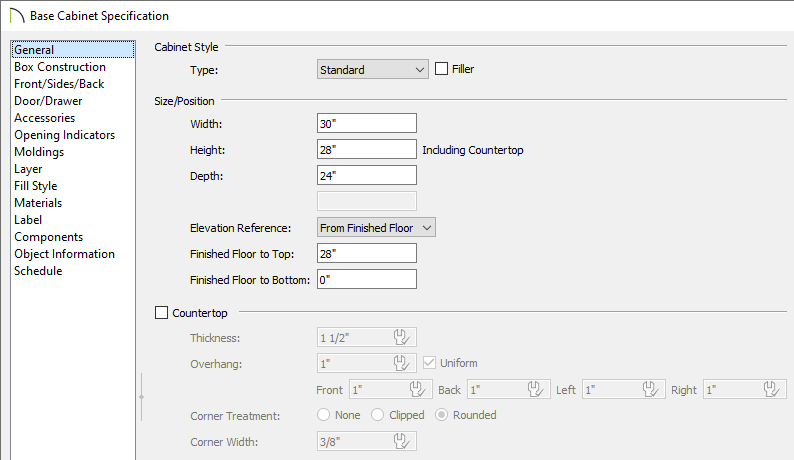Click the wrench icon in Thickness field
Viewport: 794px width, 460px height.
point(401,337)
